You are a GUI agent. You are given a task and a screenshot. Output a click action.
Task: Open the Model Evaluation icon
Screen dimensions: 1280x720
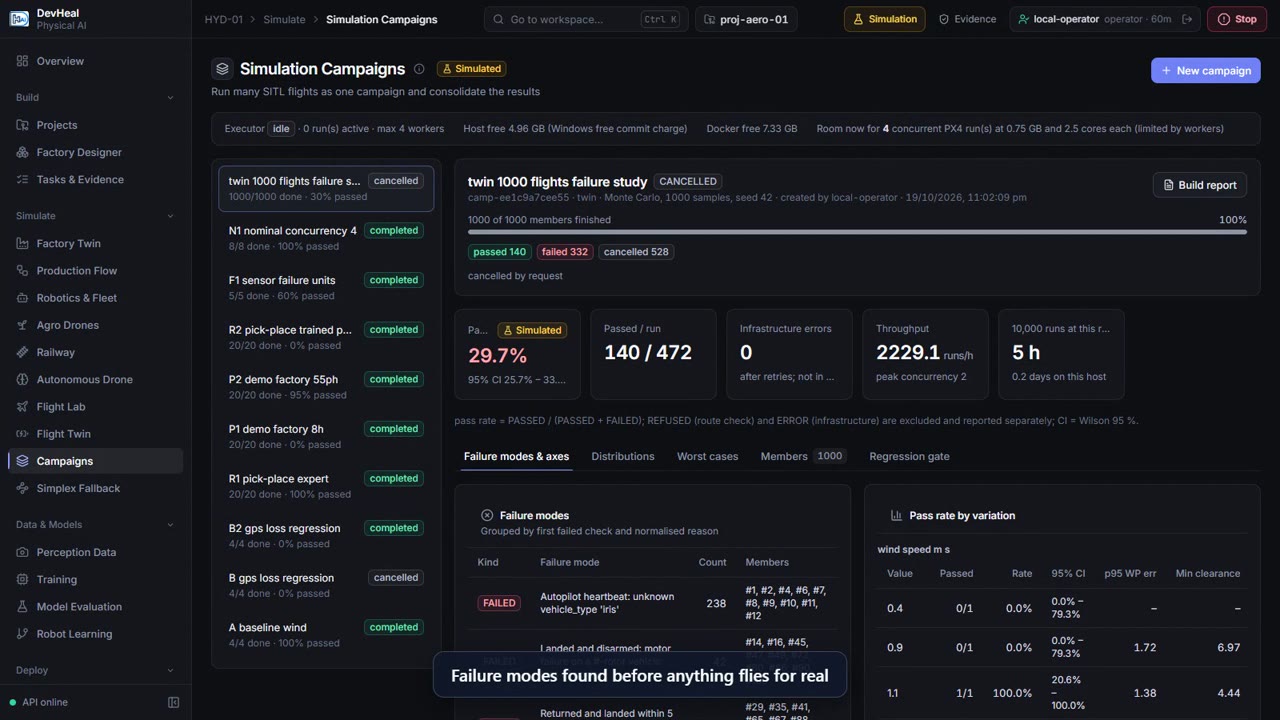tap(22, 606)
